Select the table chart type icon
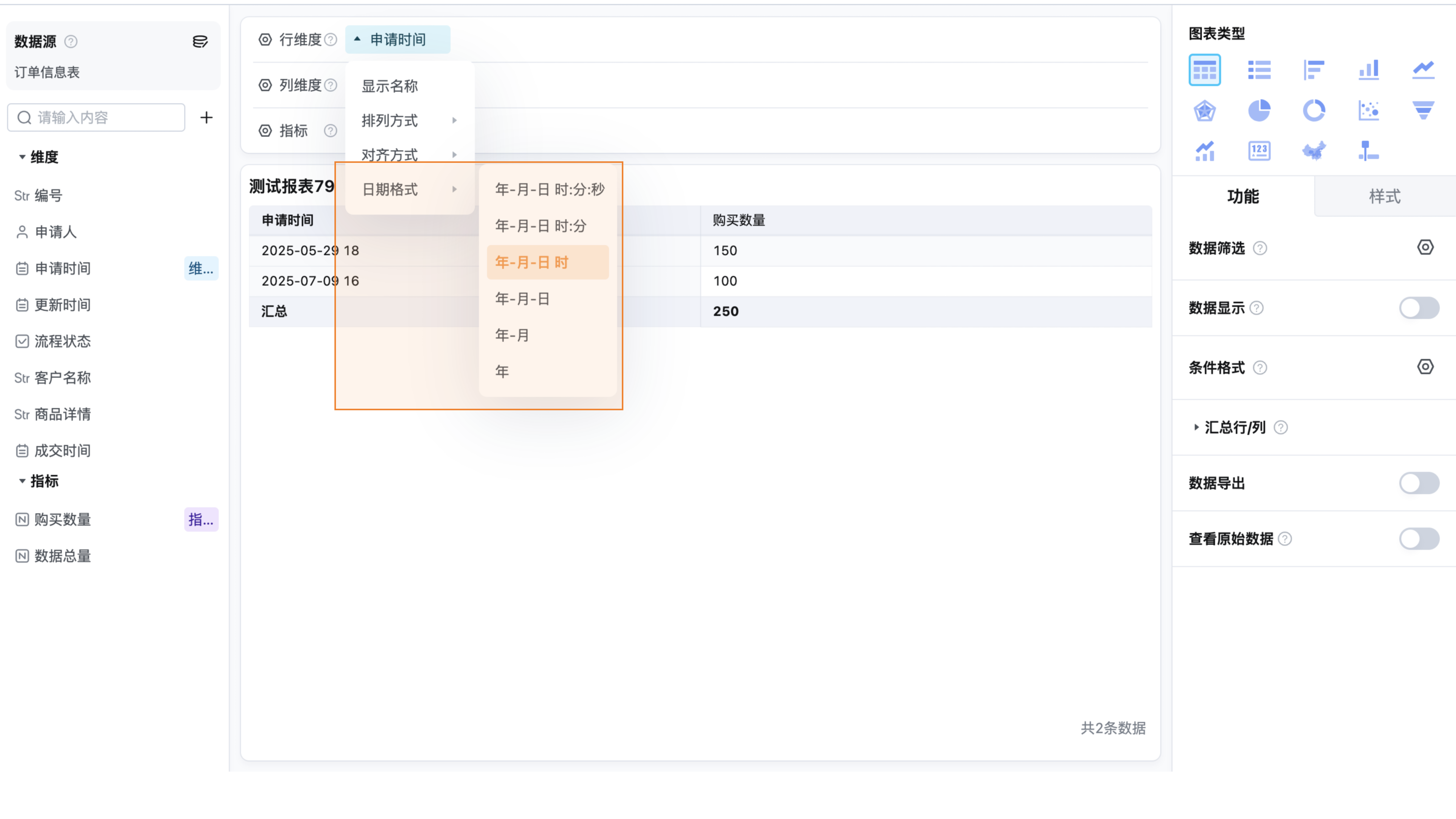Viewport: 1456px width, 819px height. tap(1204, 70)
